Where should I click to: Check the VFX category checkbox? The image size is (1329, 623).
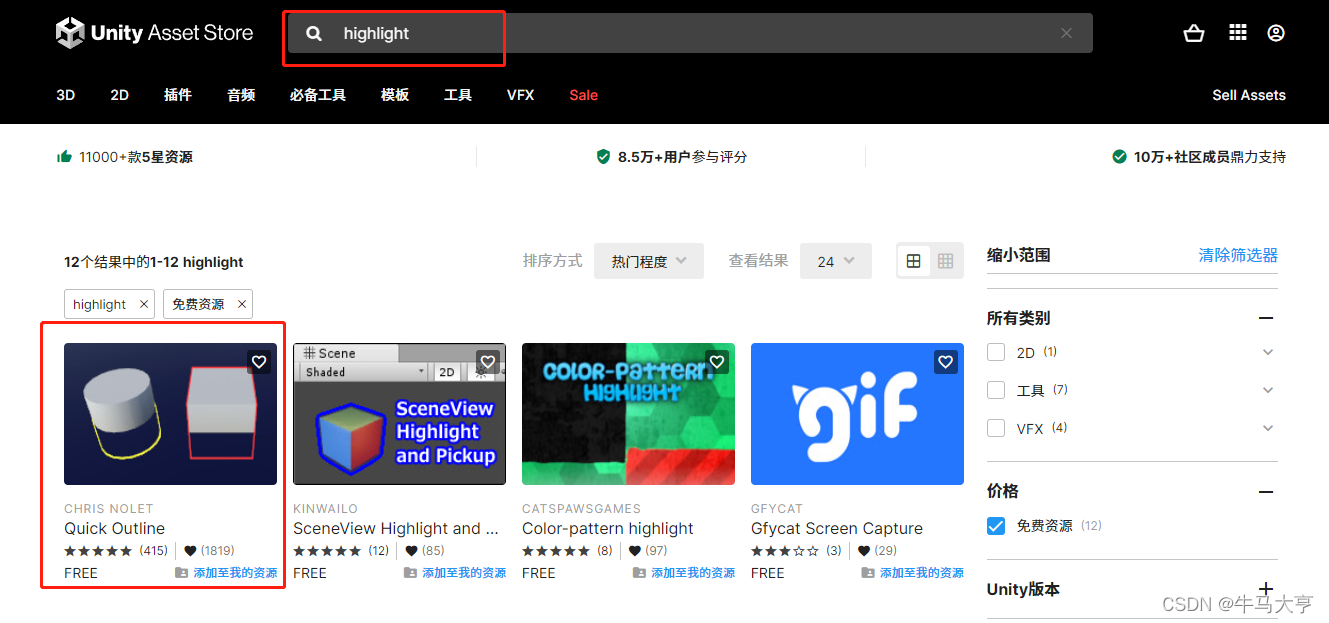pyautogui.click(x=996, y=428)
